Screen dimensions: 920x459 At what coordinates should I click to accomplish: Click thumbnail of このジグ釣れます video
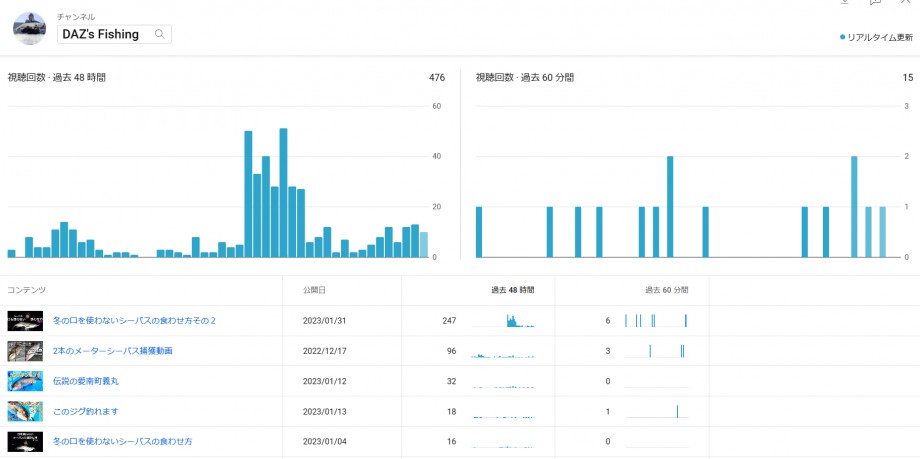coord(25,411)
